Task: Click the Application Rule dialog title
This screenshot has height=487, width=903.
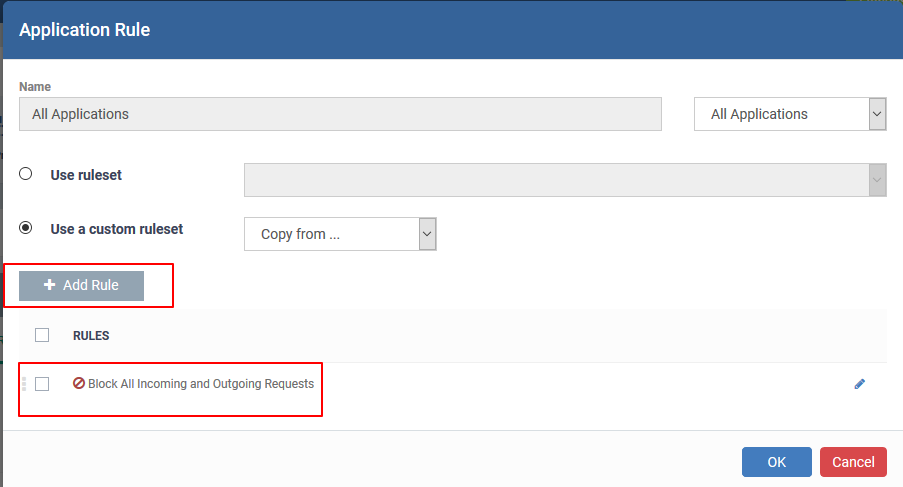Action: click(x=85, y=30)
